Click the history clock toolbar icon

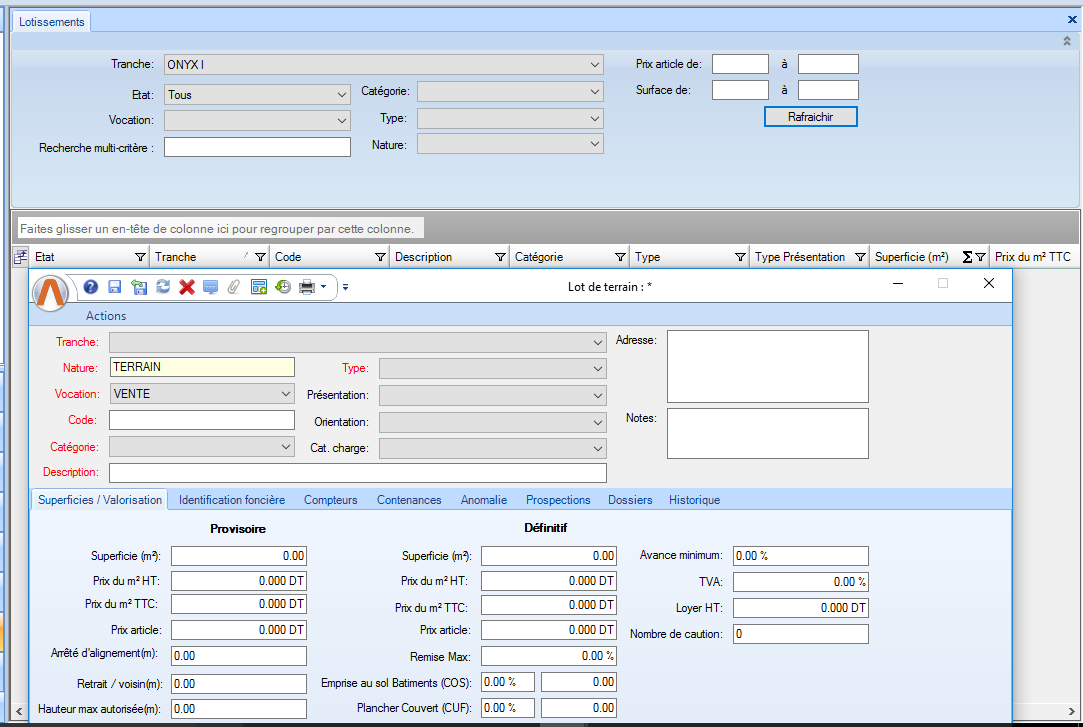pos(283,287)
